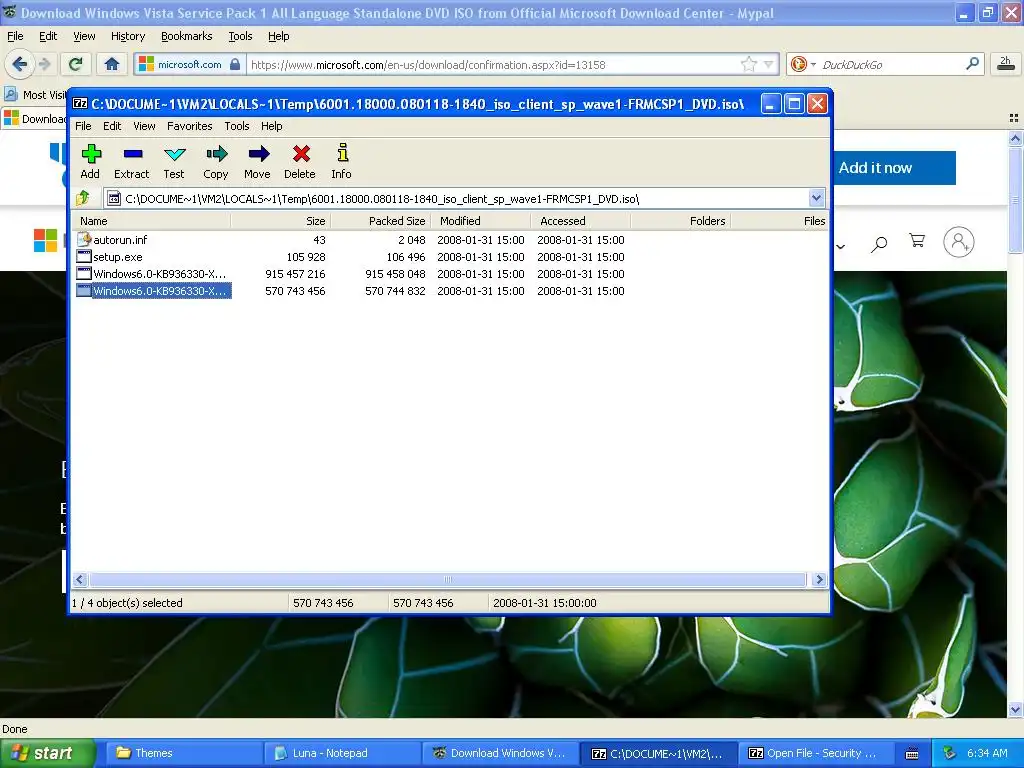Open the 7-Zip Favorites menu
This screenshot has width=1024, height=768.
click(x=189, y=126)
